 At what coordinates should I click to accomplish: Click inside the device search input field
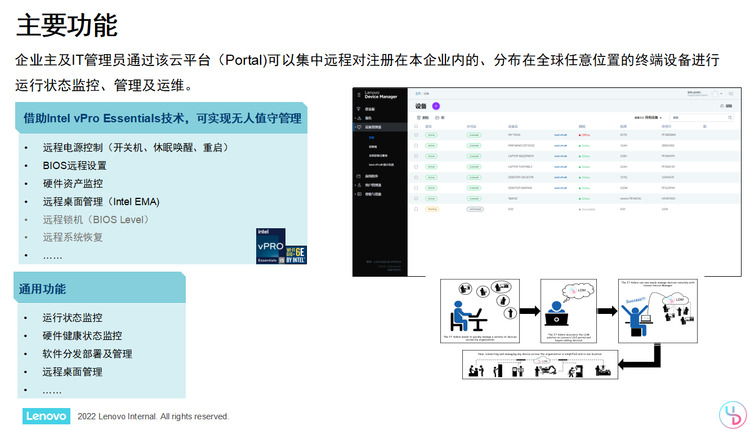pos(699,118)
